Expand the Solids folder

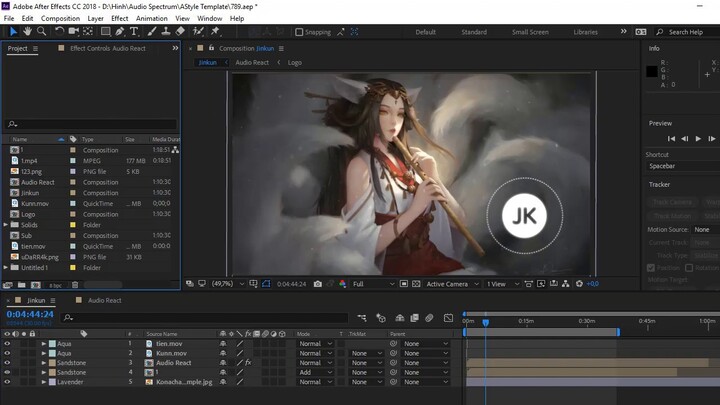pos(6,225)
